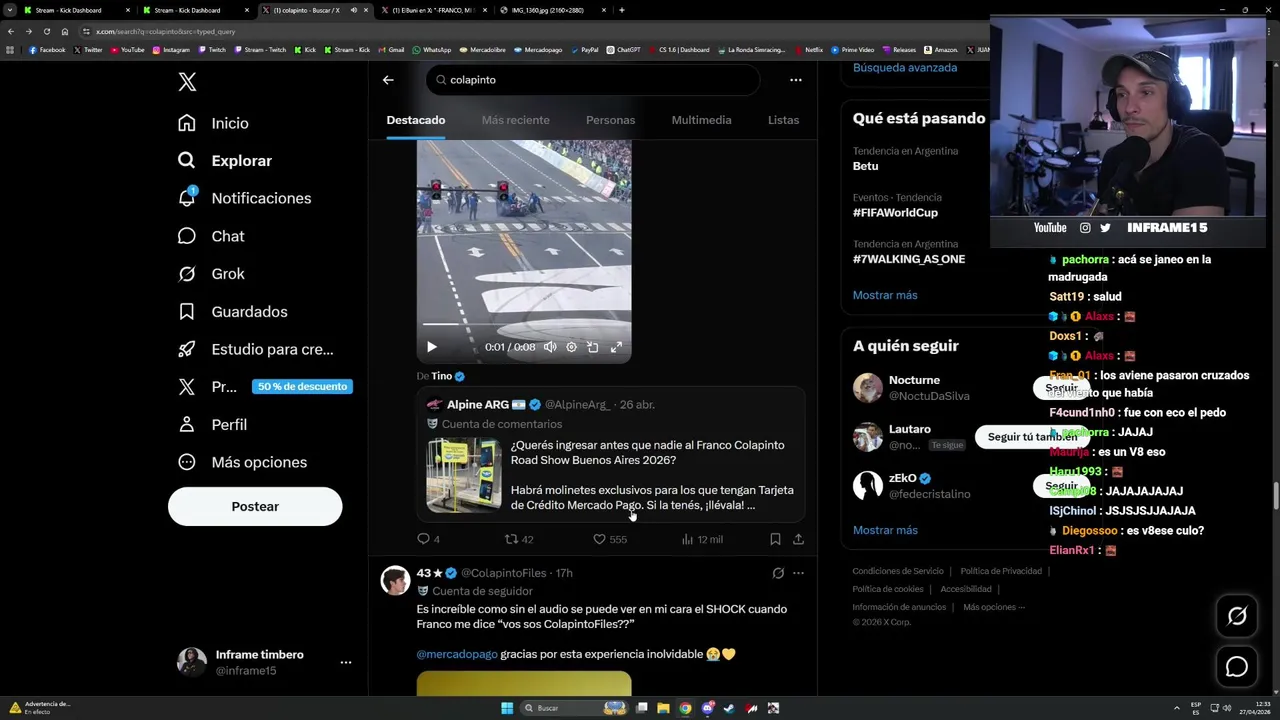The height and width of the screenshot is (720, 1280).
Task: Repost the tweet with 42 reposts
Action: (x=519, y=539)
